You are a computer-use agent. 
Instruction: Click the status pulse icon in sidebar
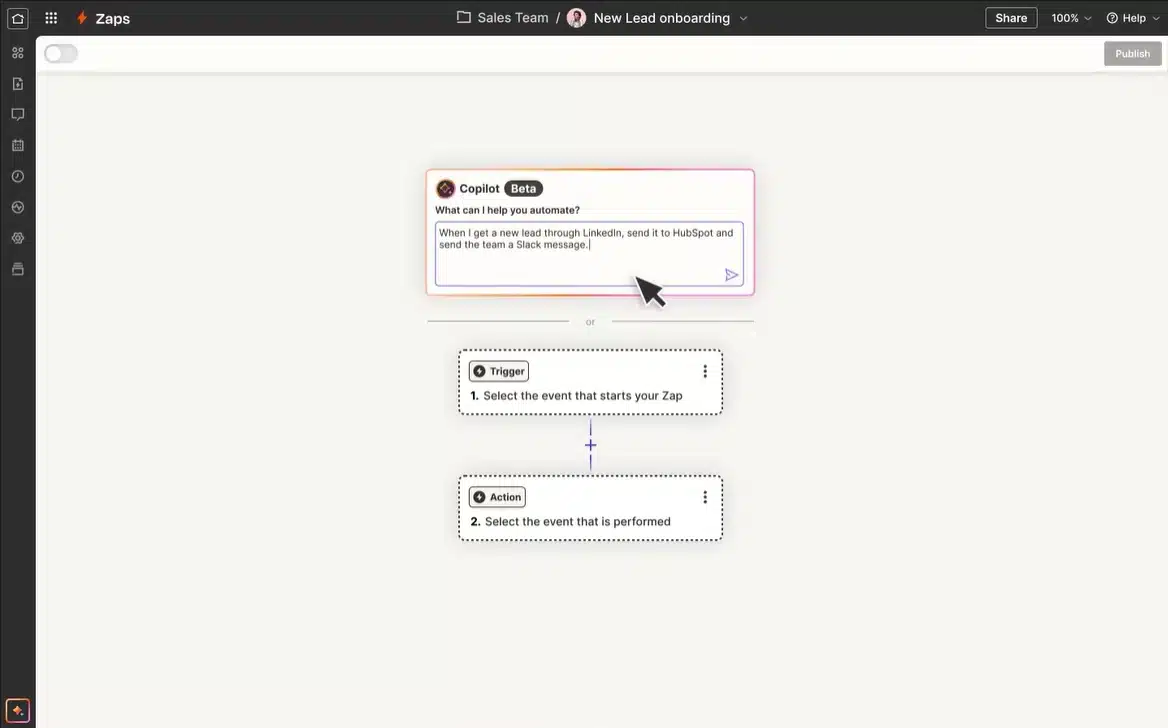[17, 207]
